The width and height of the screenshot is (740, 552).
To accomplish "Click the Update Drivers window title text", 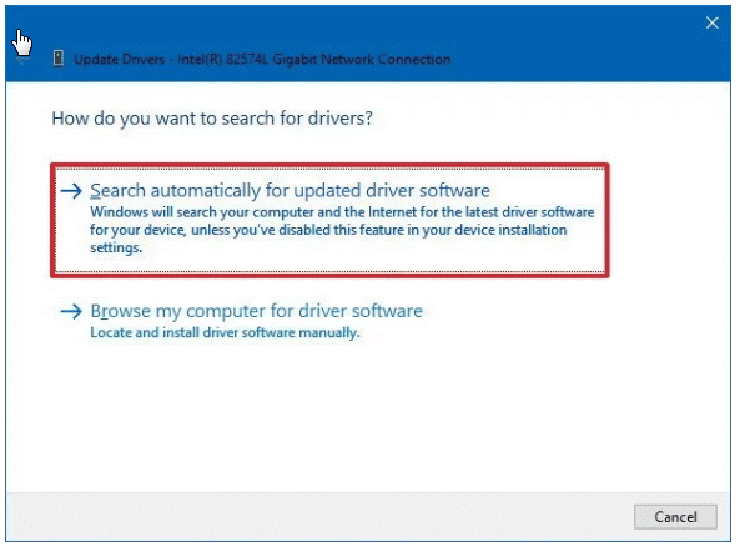I will [x=262, y=59].
